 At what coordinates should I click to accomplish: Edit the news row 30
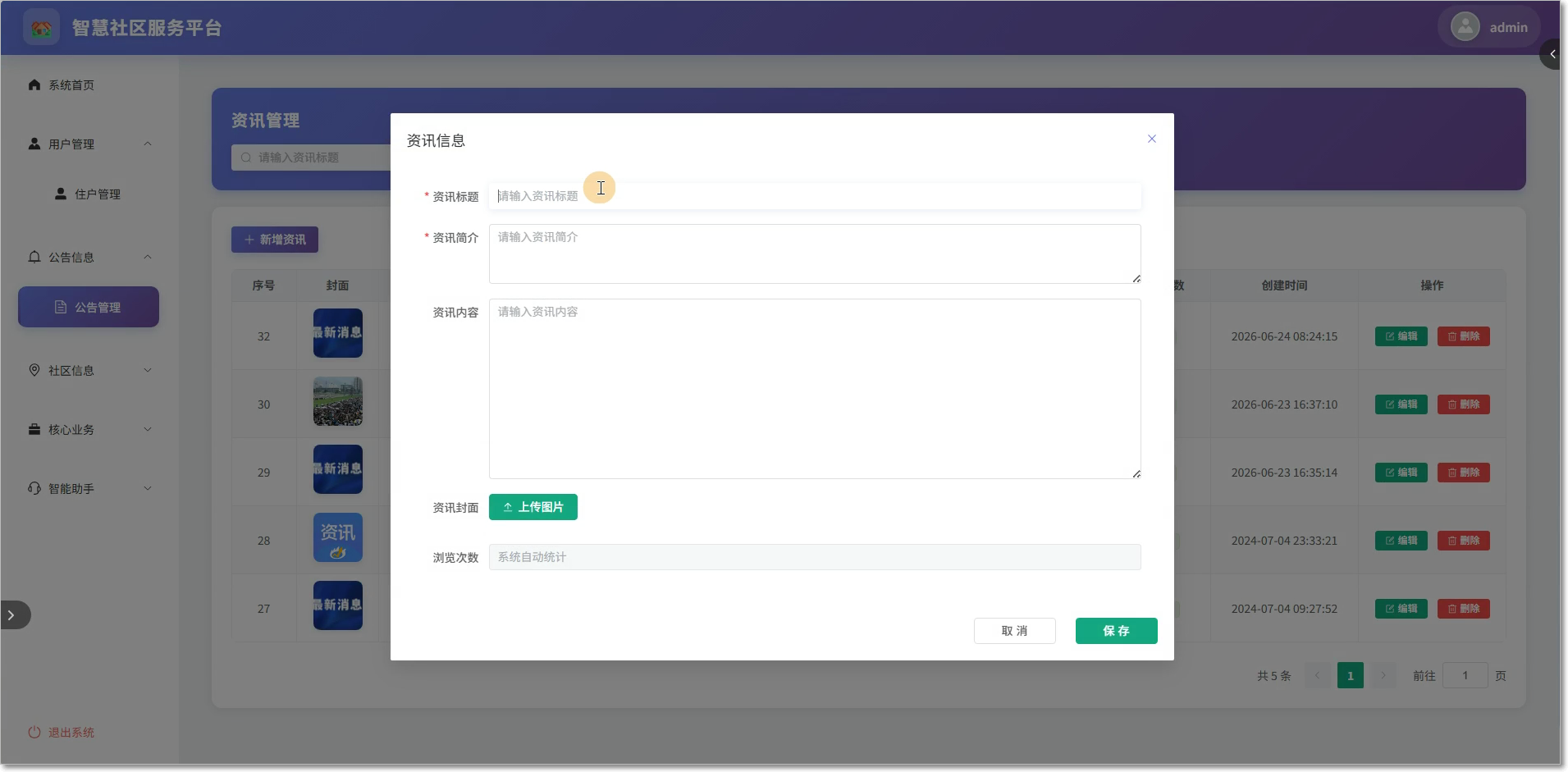click(1401, 404)
